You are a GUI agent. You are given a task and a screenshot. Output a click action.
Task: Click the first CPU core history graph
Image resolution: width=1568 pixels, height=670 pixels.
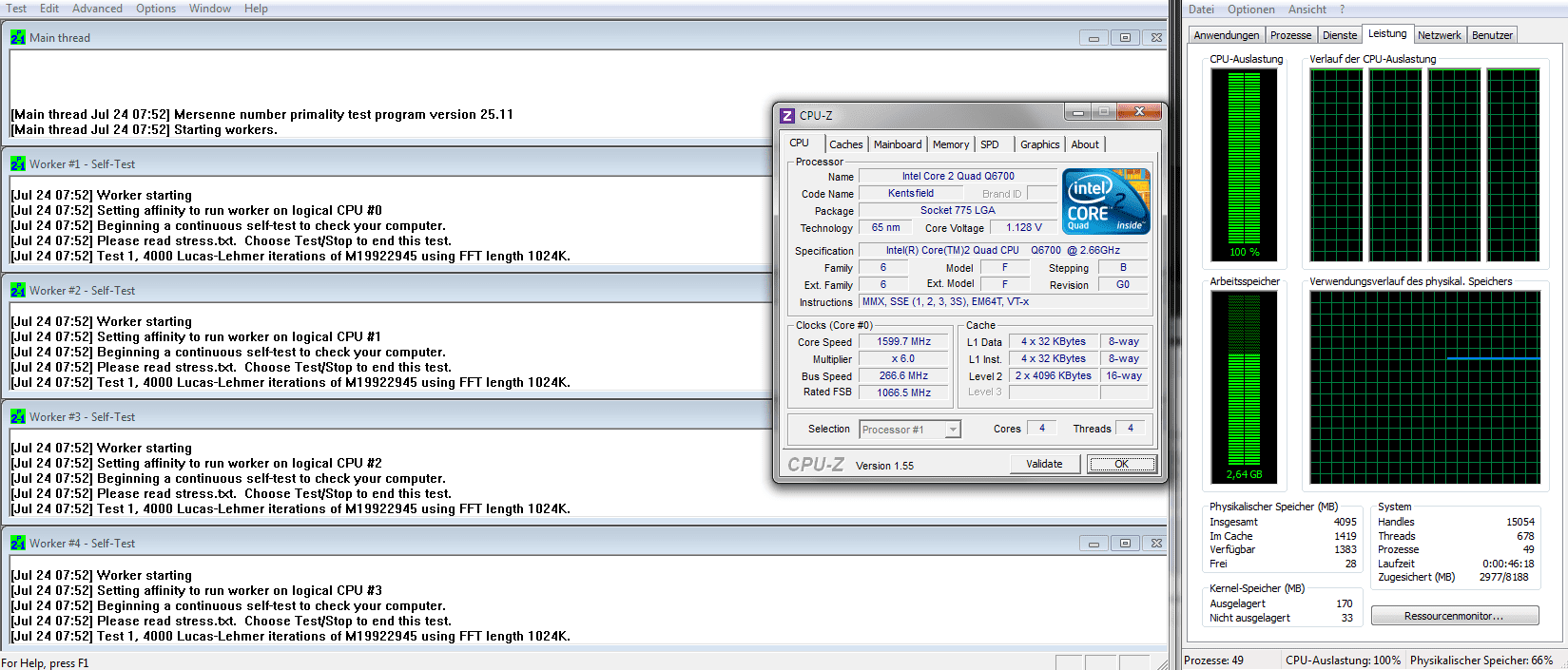coord(1336,165)
